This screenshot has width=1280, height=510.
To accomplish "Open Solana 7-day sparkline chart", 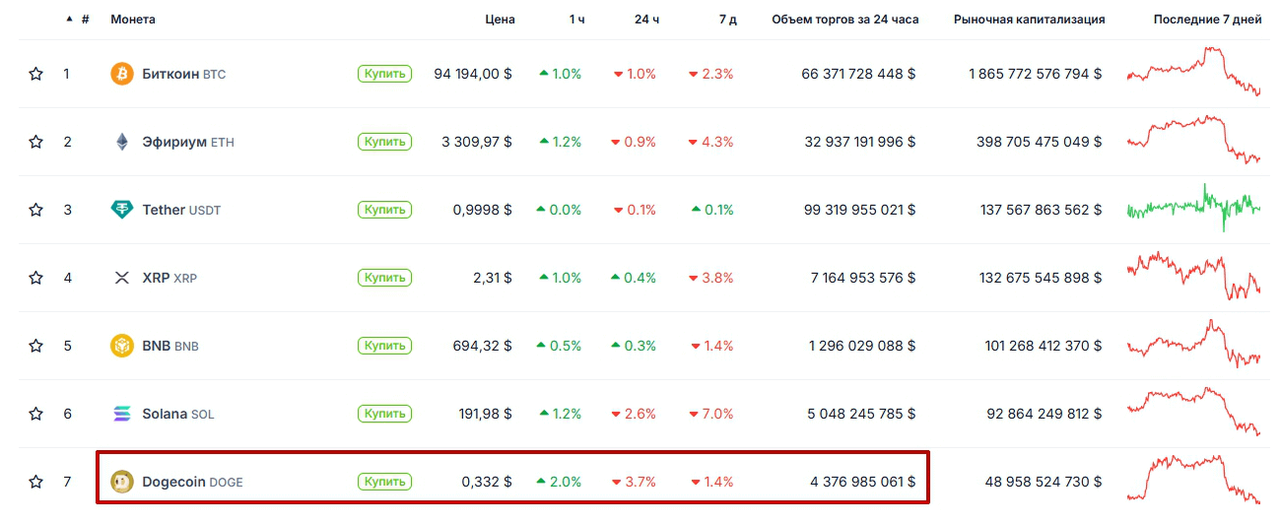I will click(1194, 411).
